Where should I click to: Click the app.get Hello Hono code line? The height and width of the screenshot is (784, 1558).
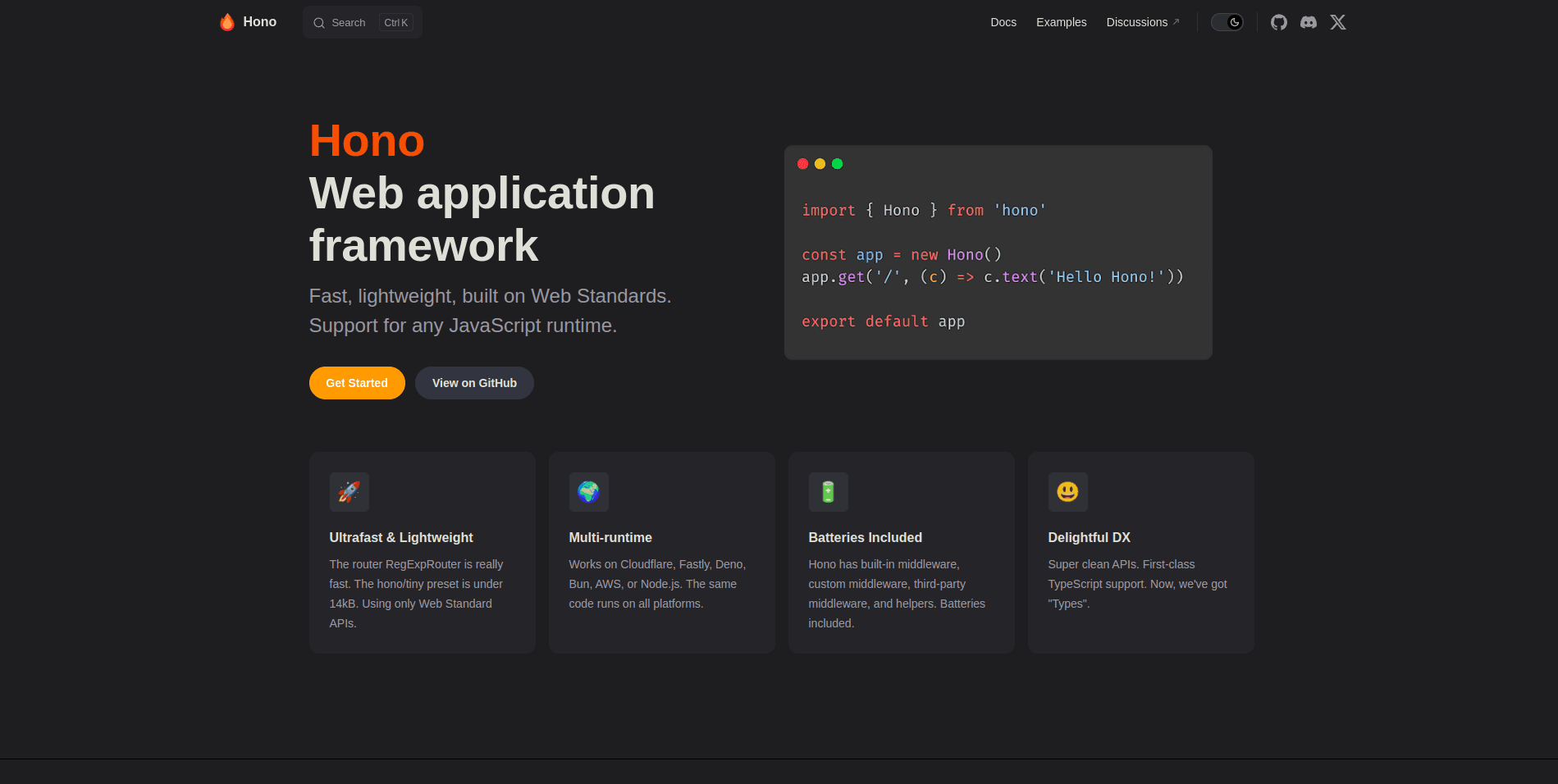point(993,277)
